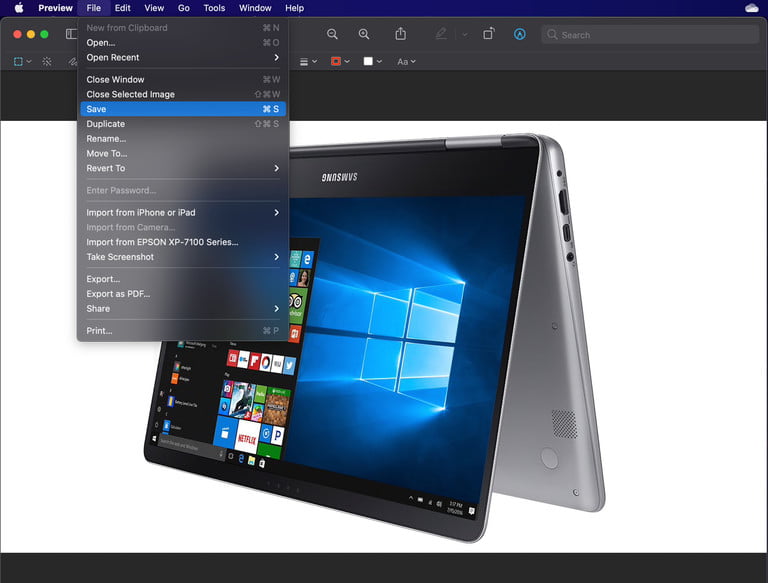Open the View menu
The height and width of the screenshot is (583, 768).
(154, 8)
